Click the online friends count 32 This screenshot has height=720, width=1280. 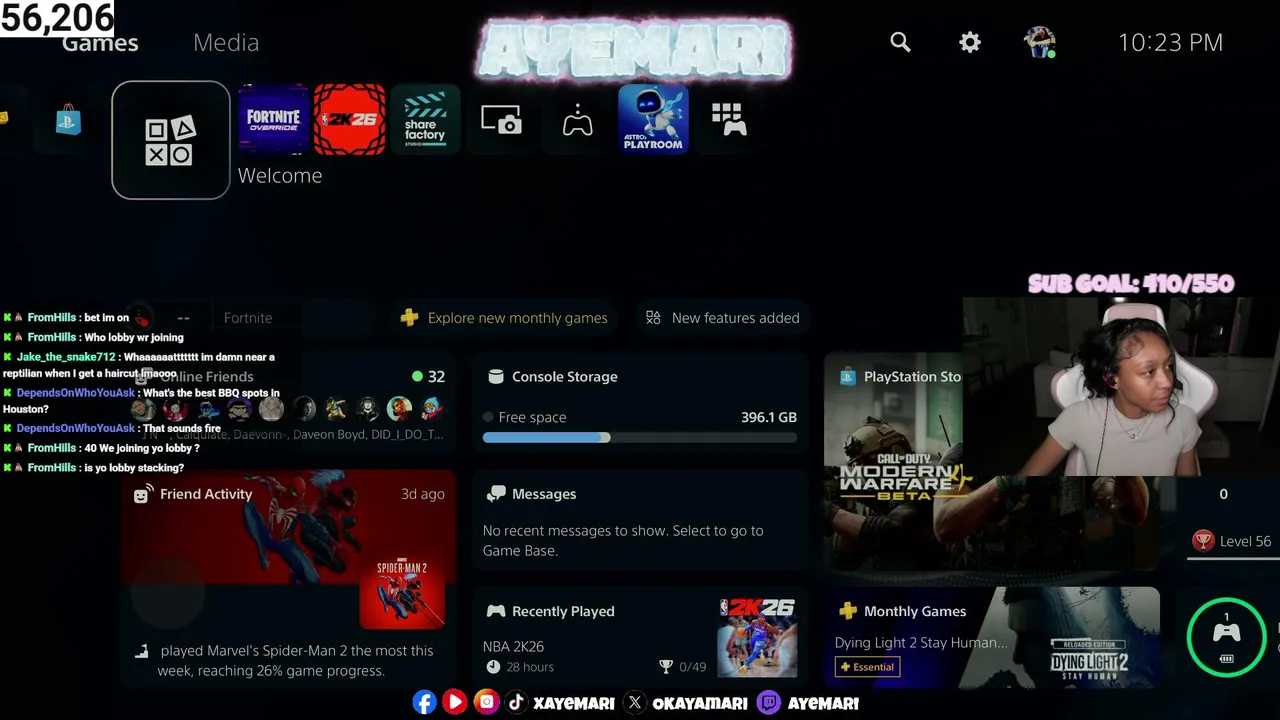(436, 376)
